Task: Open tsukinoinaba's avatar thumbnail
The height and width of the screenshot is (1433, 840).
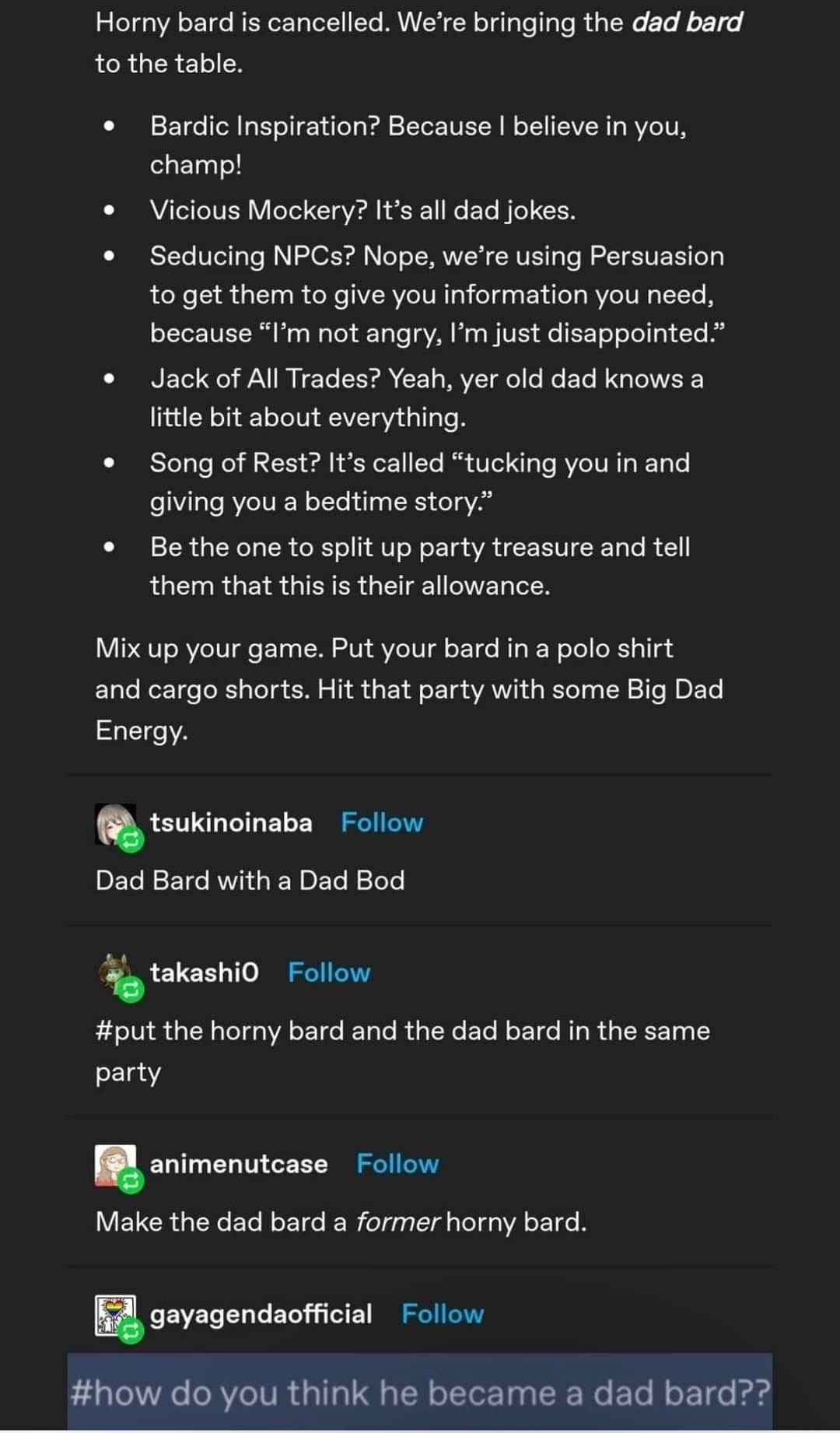Action: (115, 824)
